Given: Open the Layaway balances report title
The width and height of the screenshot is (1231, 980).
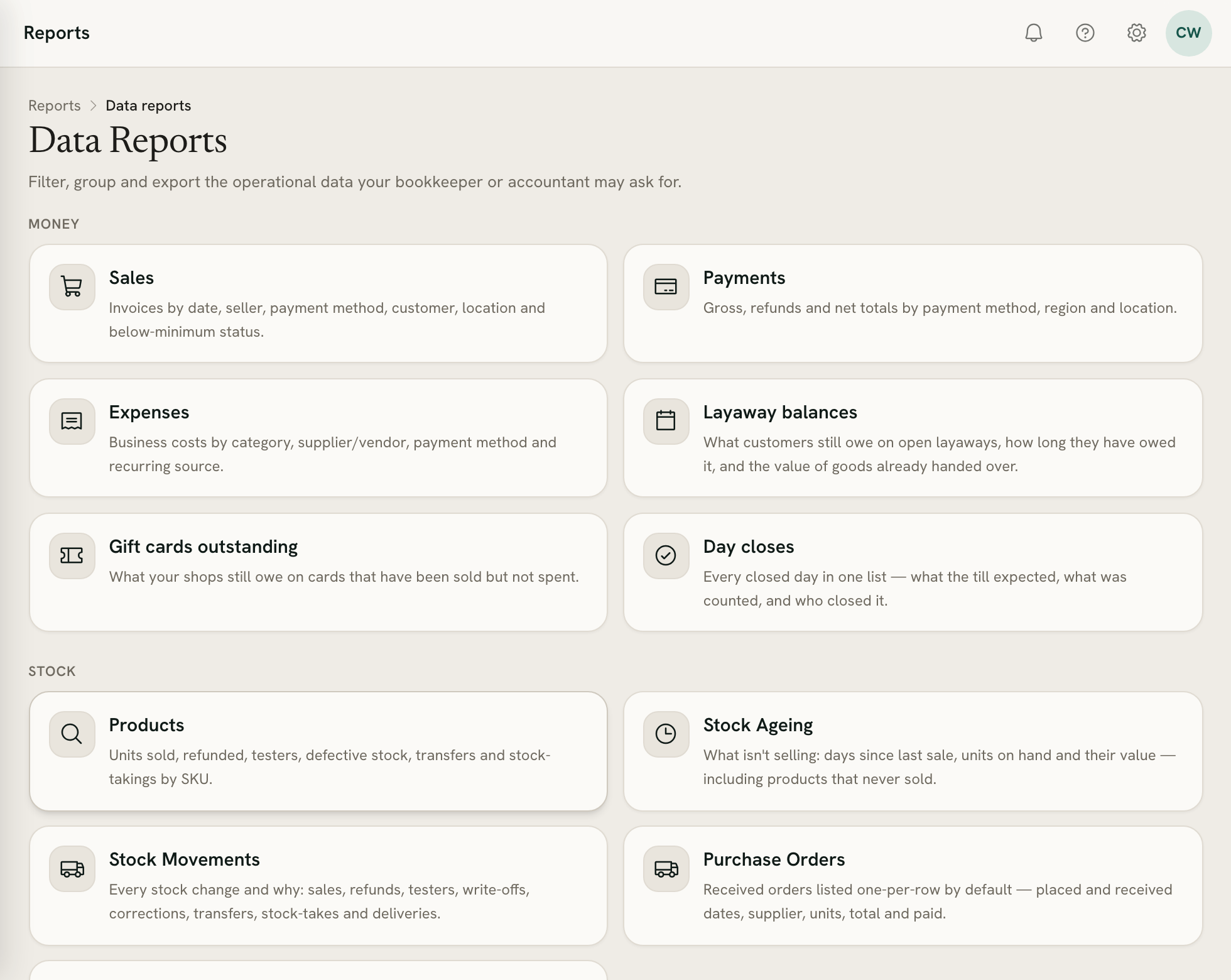Looking at the screenshot, I should point(780,412).
